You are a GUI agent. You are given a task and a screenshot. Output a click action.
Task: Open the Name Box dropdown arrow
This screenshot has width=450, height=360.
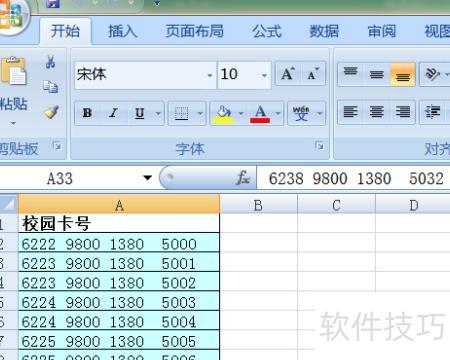click(x=147, y=178)
